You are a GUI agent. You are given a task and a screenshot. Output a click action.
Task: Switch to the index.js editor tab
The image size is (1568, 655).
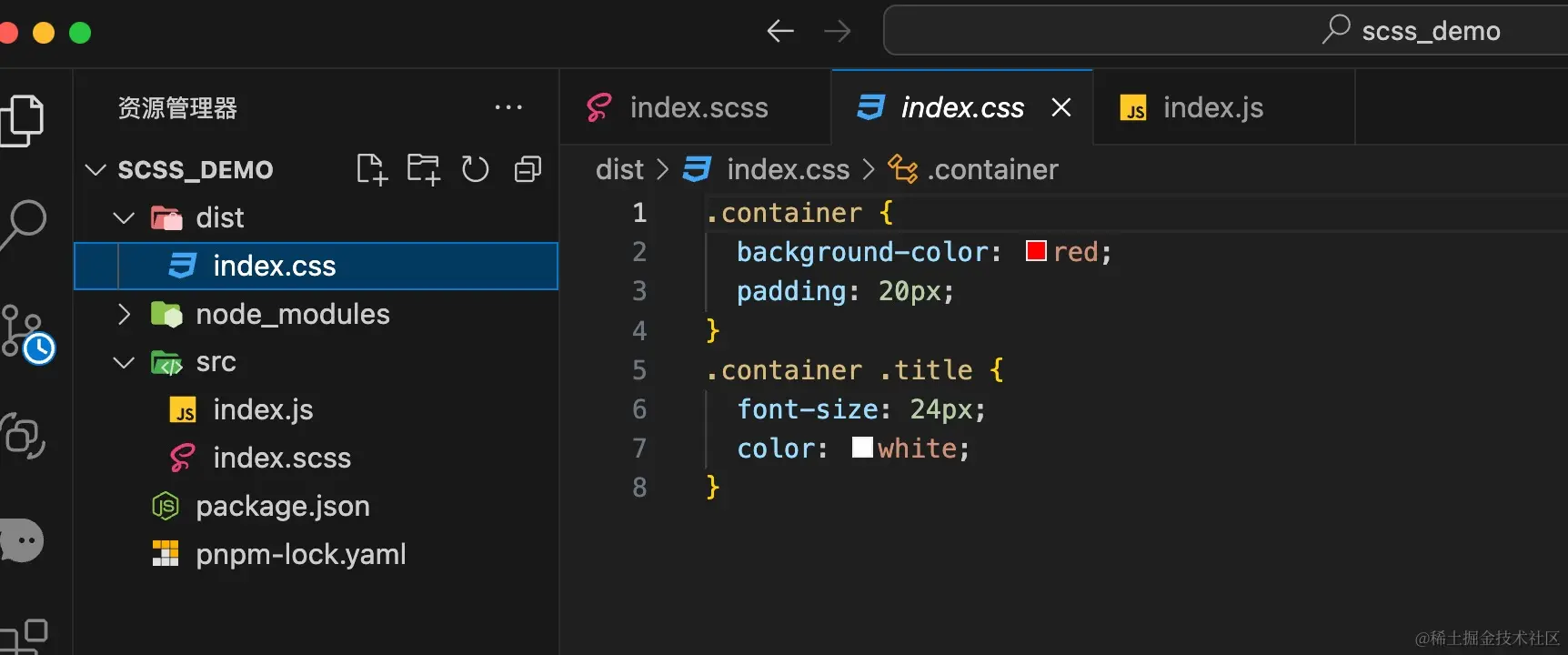point(1224,107)
